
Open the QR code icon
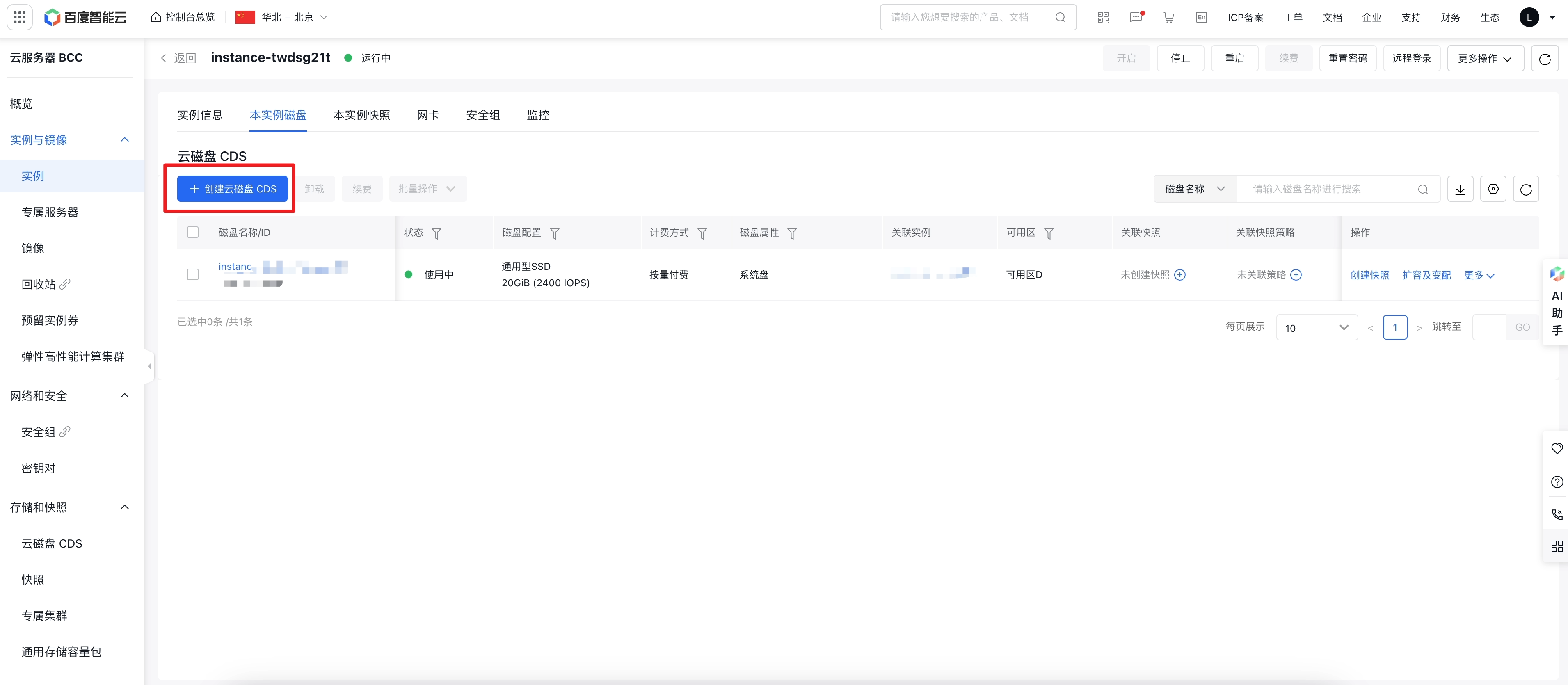coord(1103,17)
